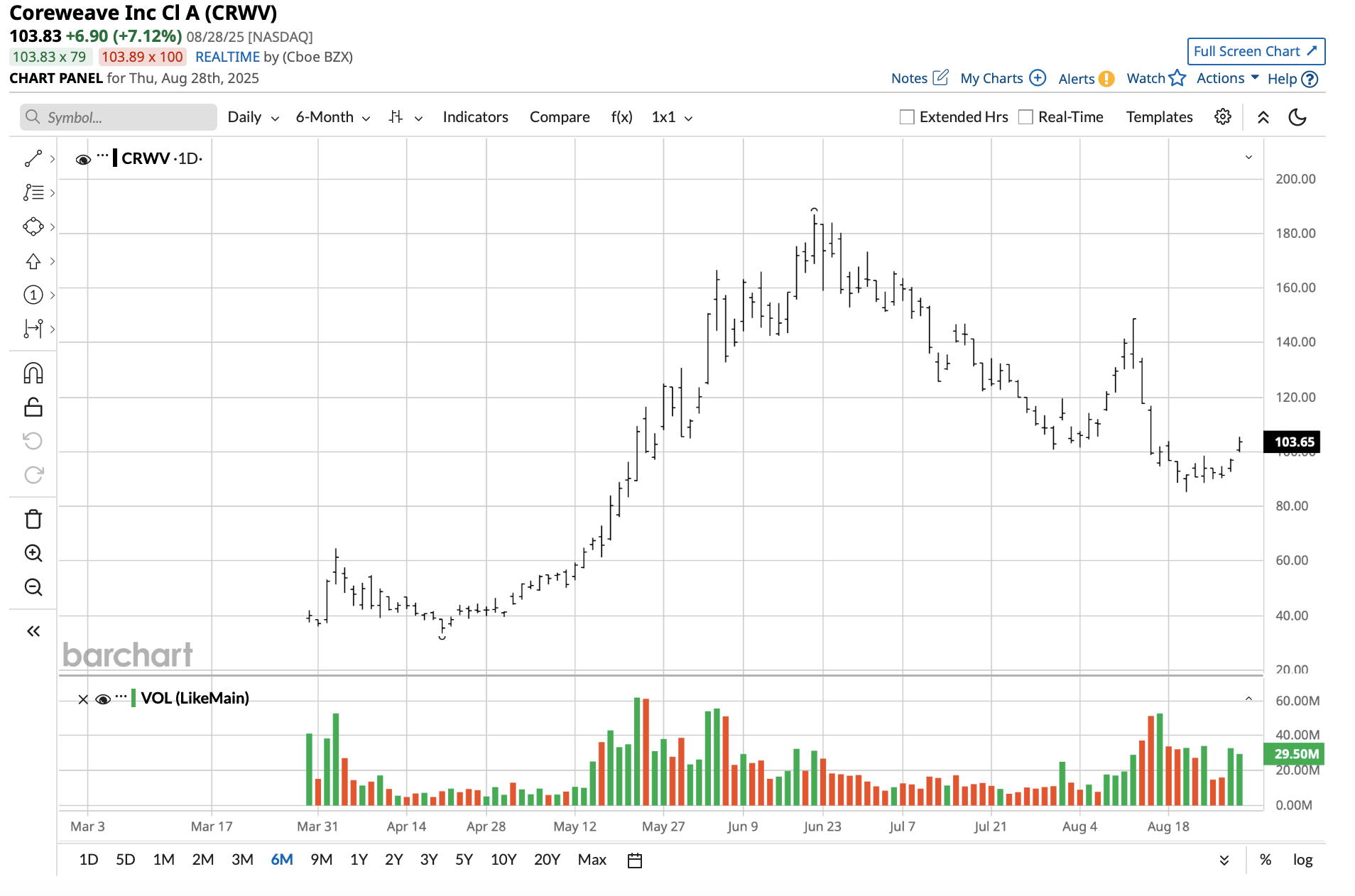
Task: Choose the arrow marker tool
Action: [33, 261]
